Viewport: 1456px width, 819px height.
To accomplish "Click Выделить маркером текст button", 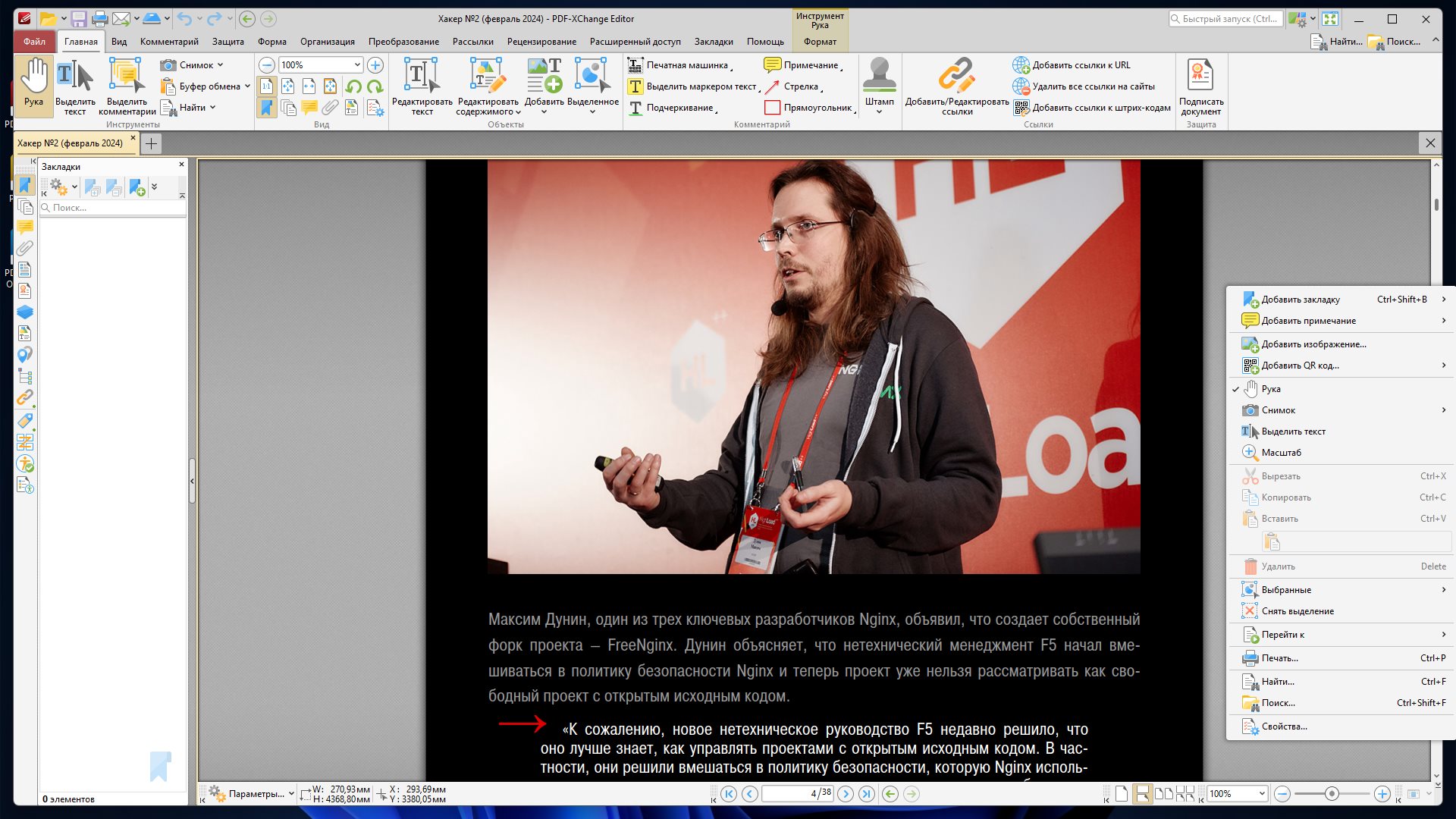I will pyautogui.click(x=693, y=86).
